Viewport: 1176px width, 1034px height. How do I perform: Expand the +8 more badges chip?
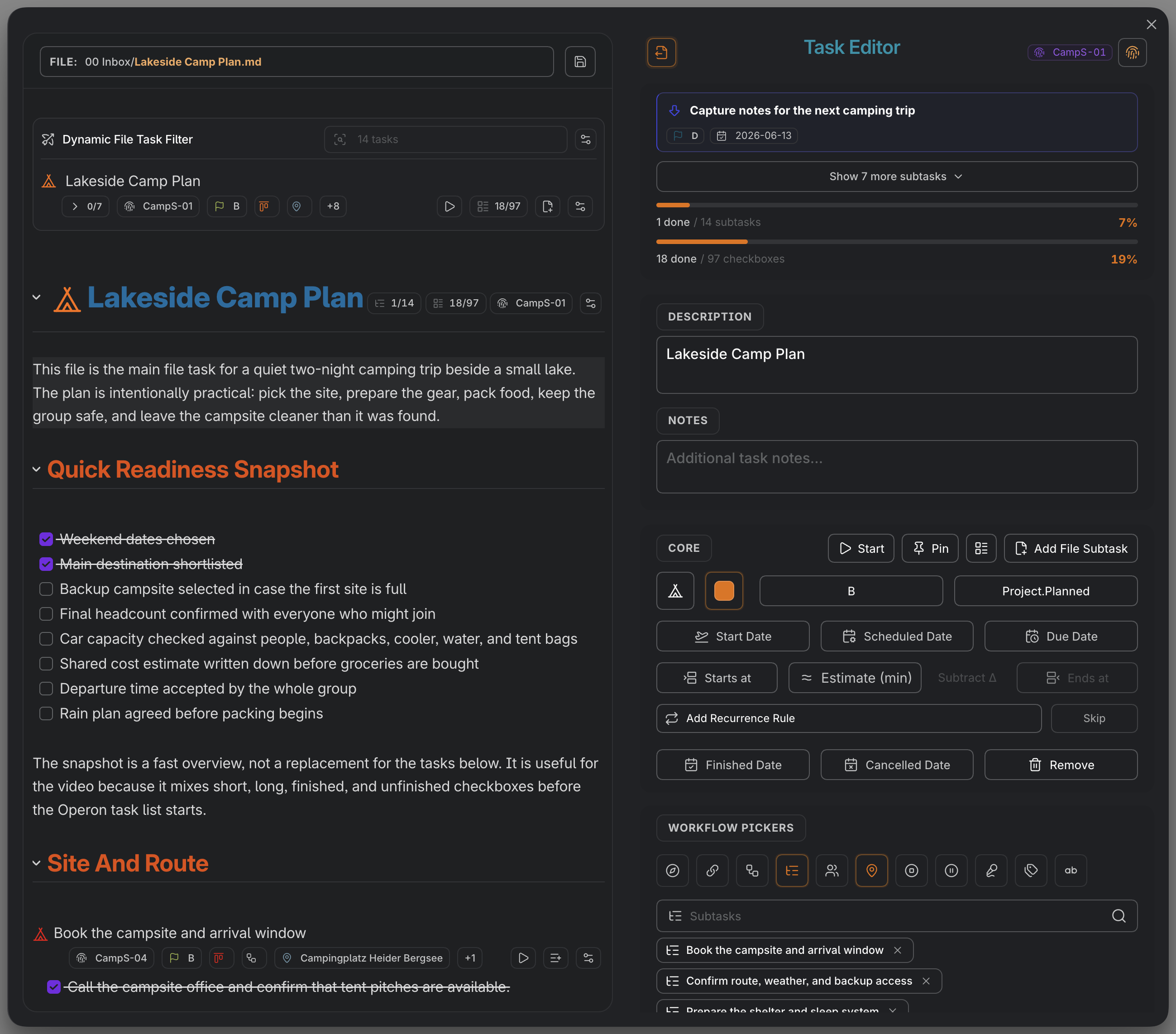click(333, 206)
